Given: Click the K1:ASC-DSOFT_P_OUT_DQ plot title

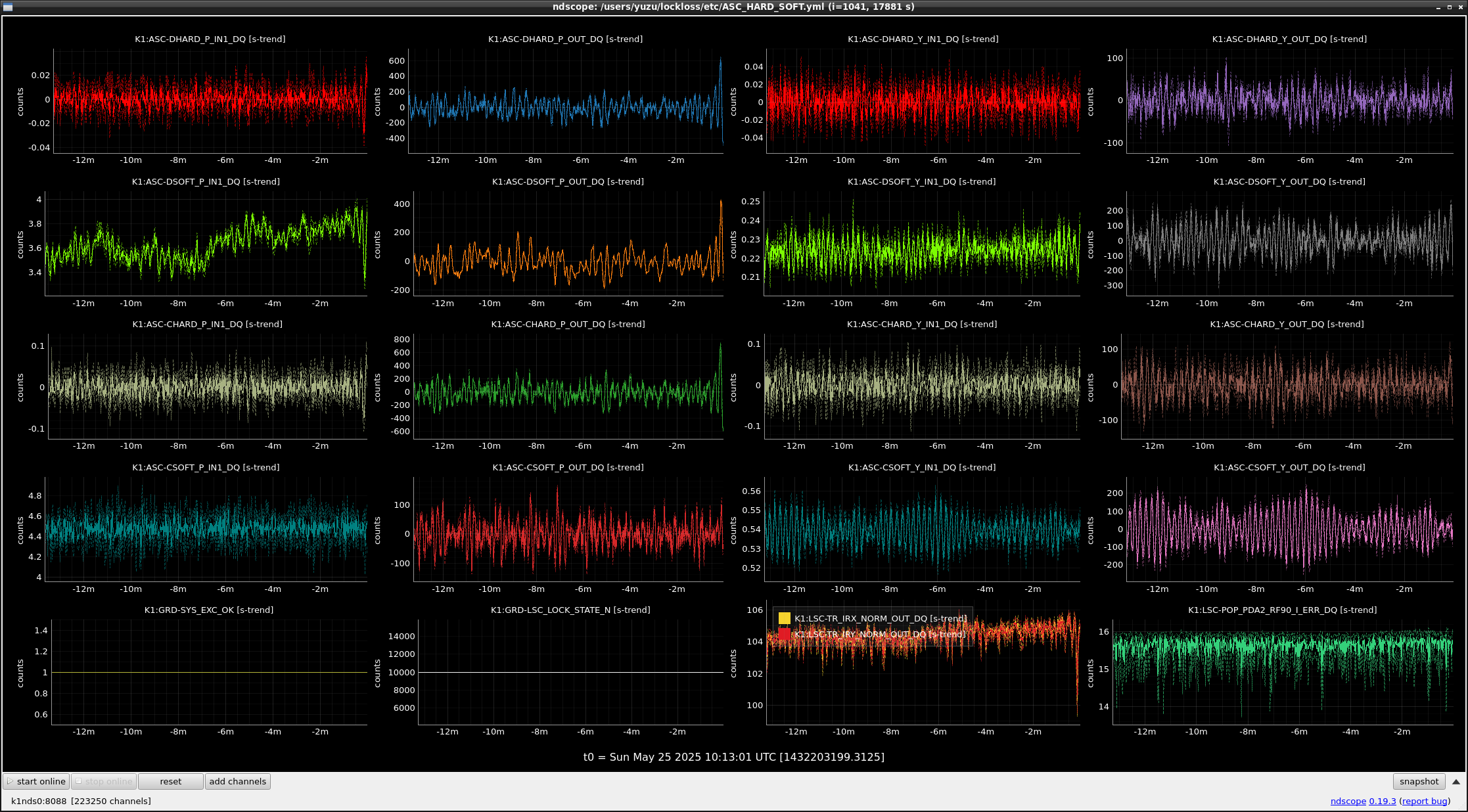Looking at the screenshot, I should [x=568, y=182].
